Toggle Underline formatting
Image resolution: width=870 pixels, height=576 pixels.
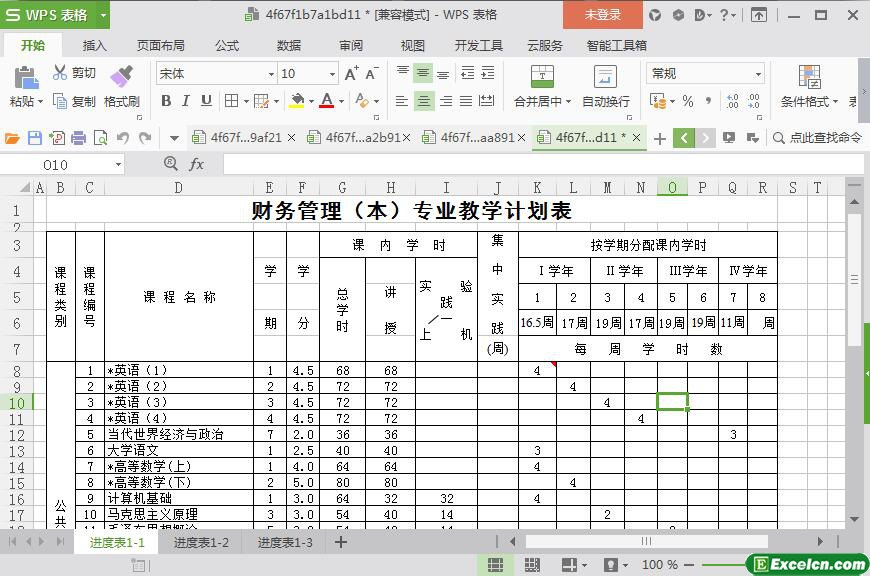[206, 101]
